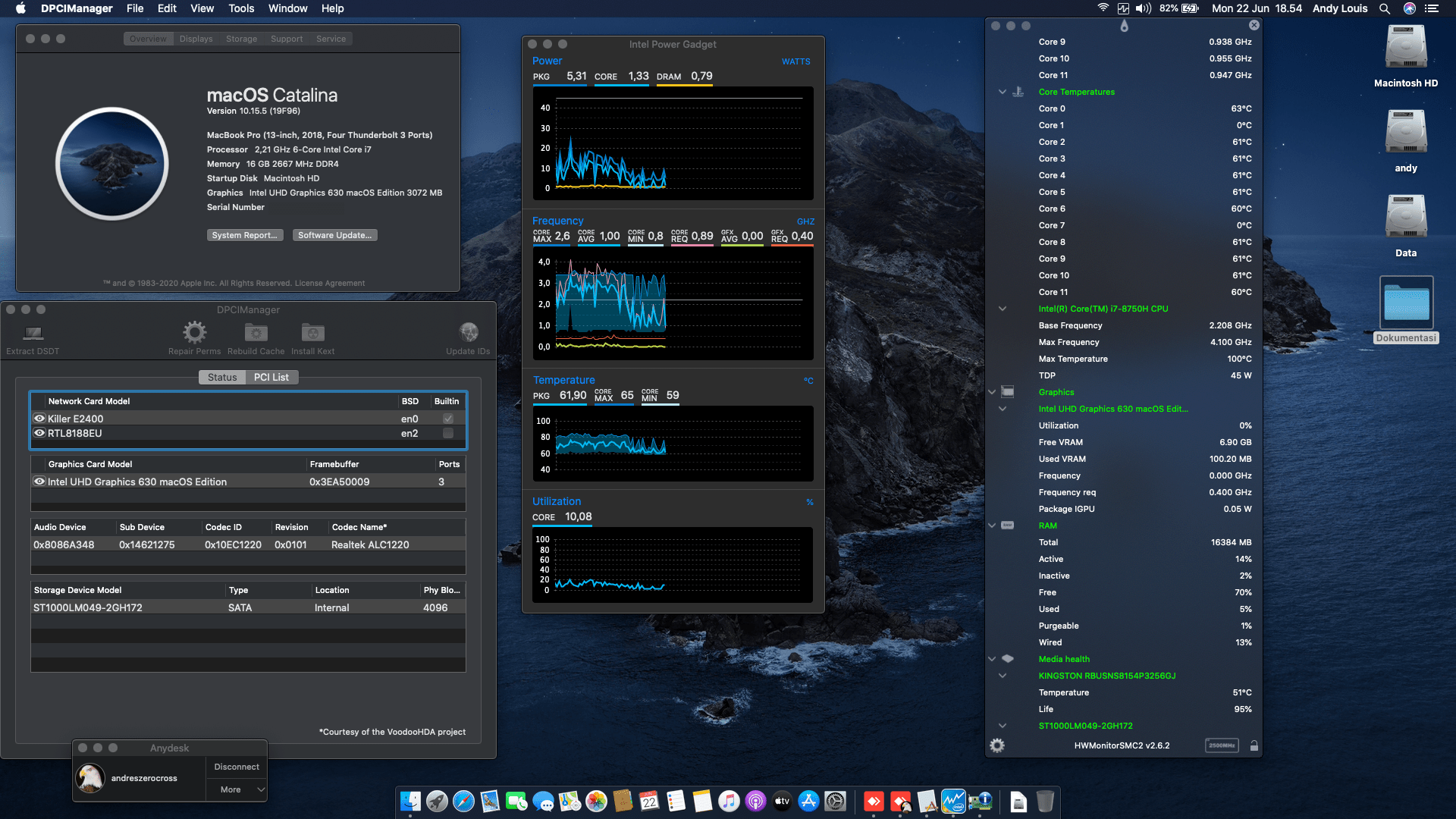Collapse the Graphics group chevron
The width and height of the screenshot is (1456, 819).
(x=992, y=392)
